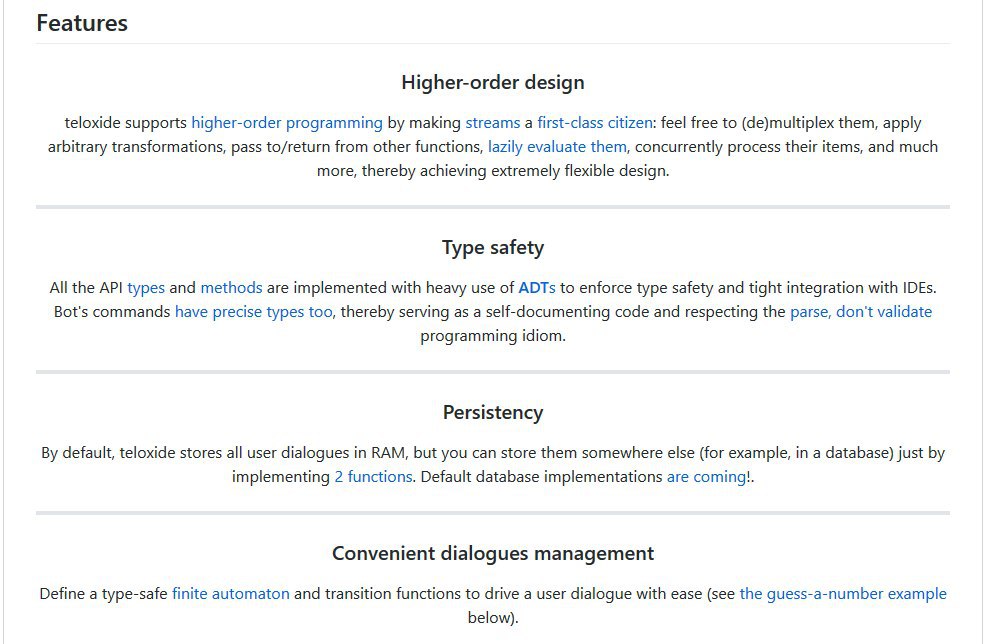
Task: Click the API types link
Action: [146, 288]
